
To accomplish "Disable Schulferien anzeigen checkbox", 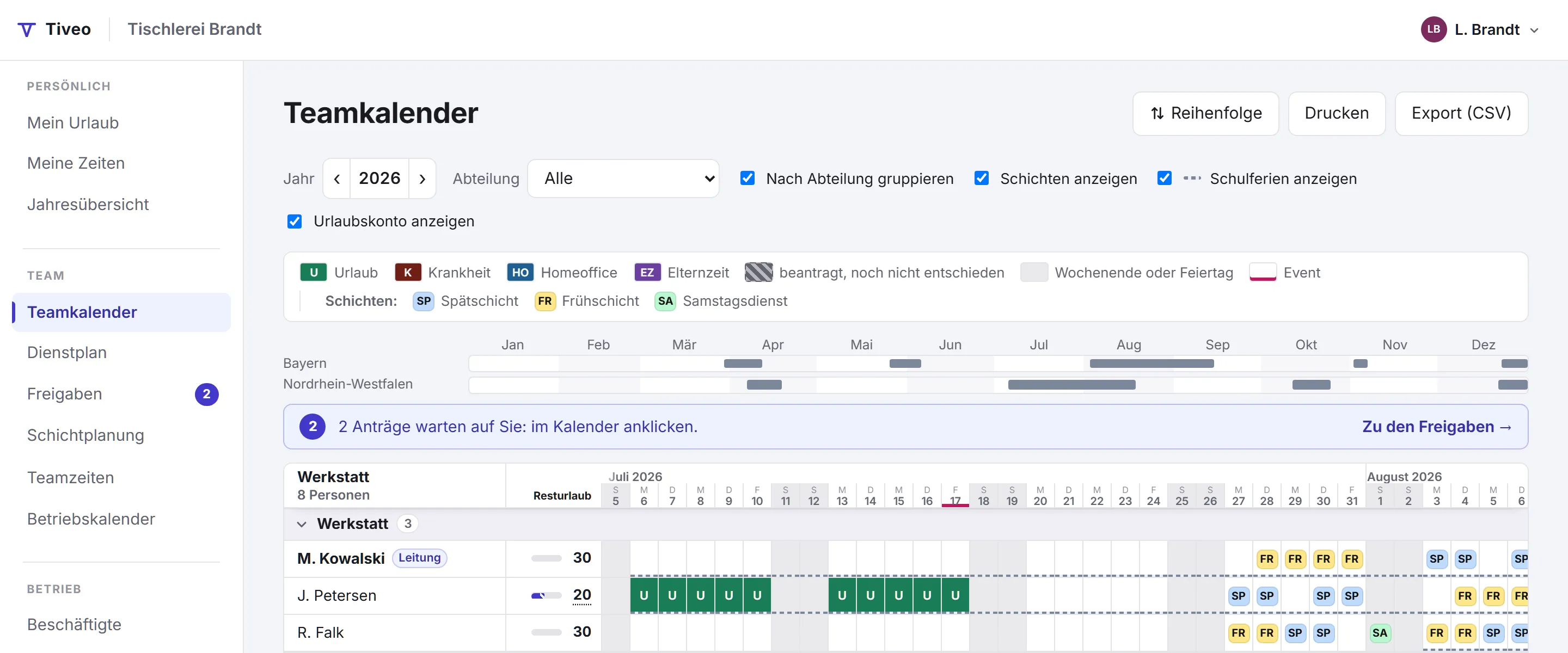I will pos(1164,178).
